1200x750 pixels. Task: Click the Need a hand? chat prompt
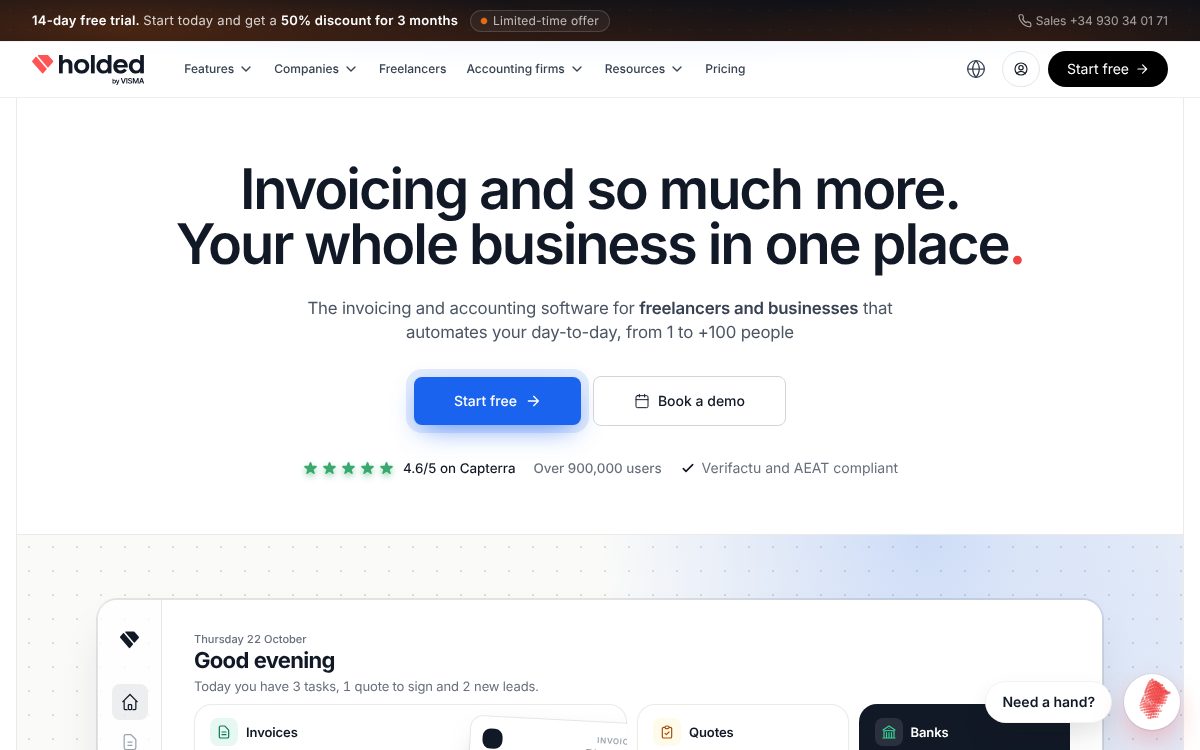pyautogui.click(x=1048, y=702)
